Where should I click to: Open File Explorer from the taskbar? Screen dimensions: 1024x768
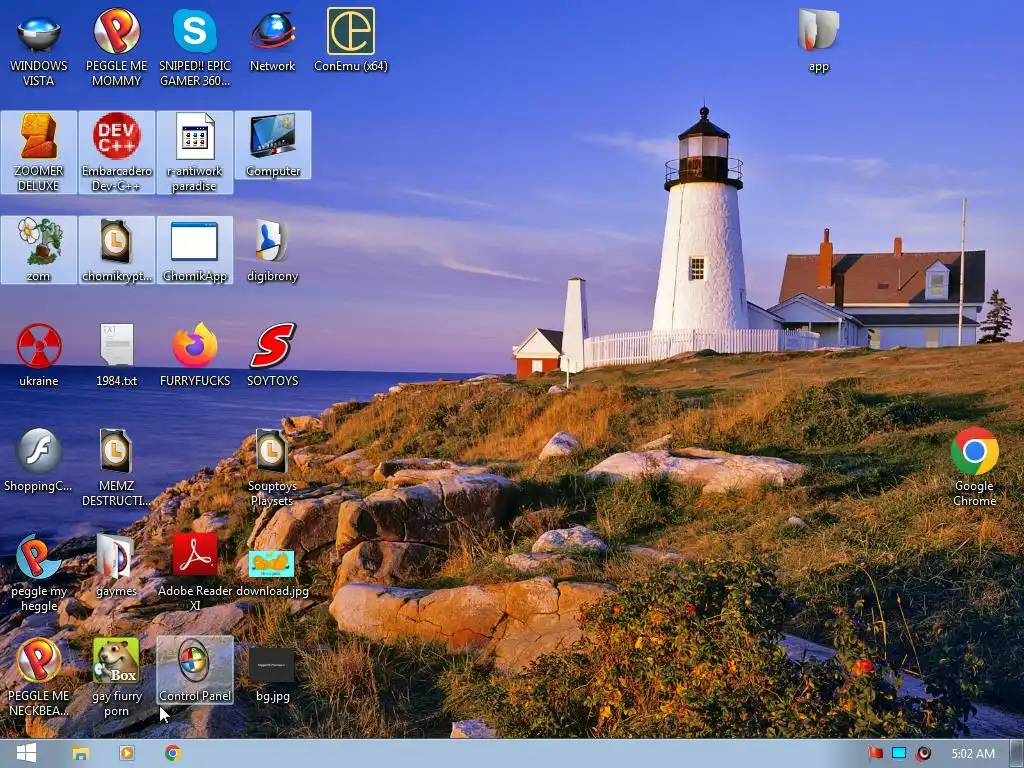coord(80,754)
